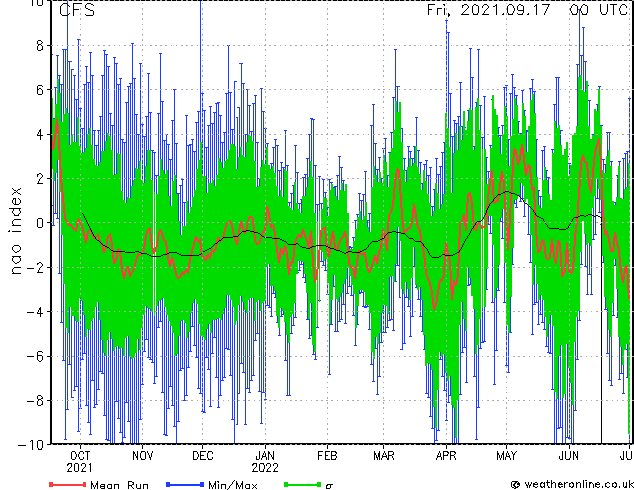Click the blue Min/Max legend line

click(185, 484)
